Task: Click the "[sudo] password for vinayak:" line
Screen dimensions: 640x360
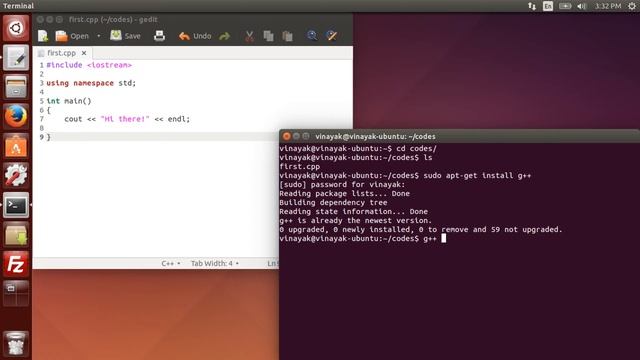Action: tap(342, 184)
